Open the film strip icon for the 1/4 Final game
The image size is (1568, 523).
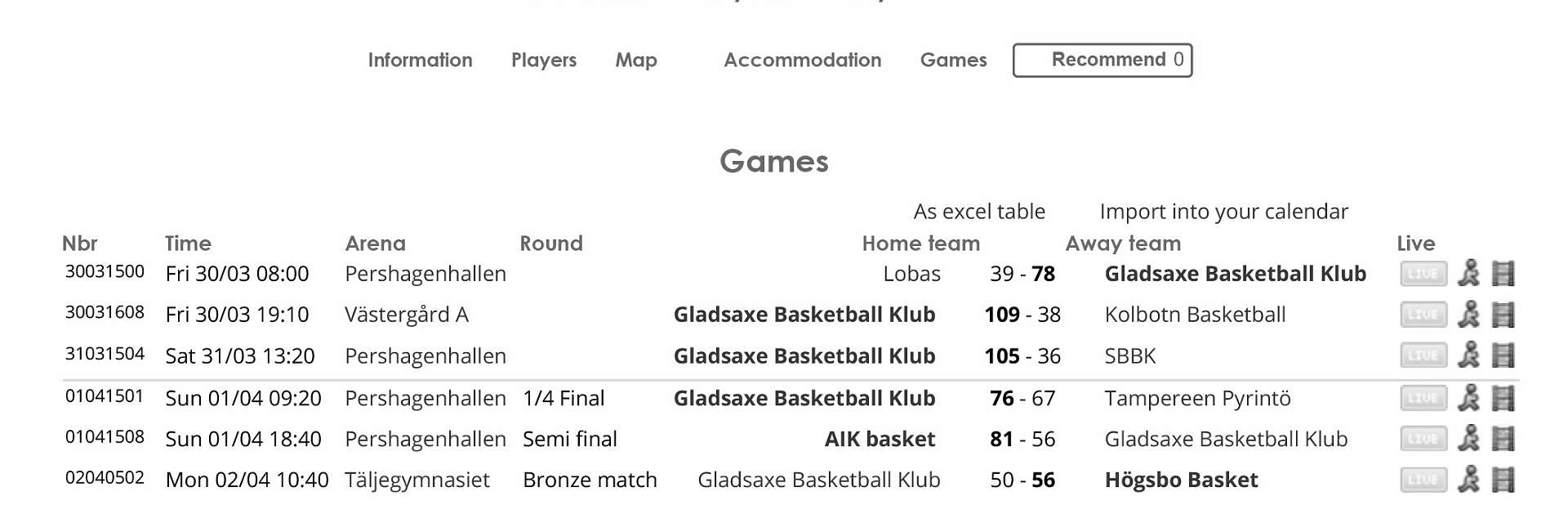(x=1503, y=398)
